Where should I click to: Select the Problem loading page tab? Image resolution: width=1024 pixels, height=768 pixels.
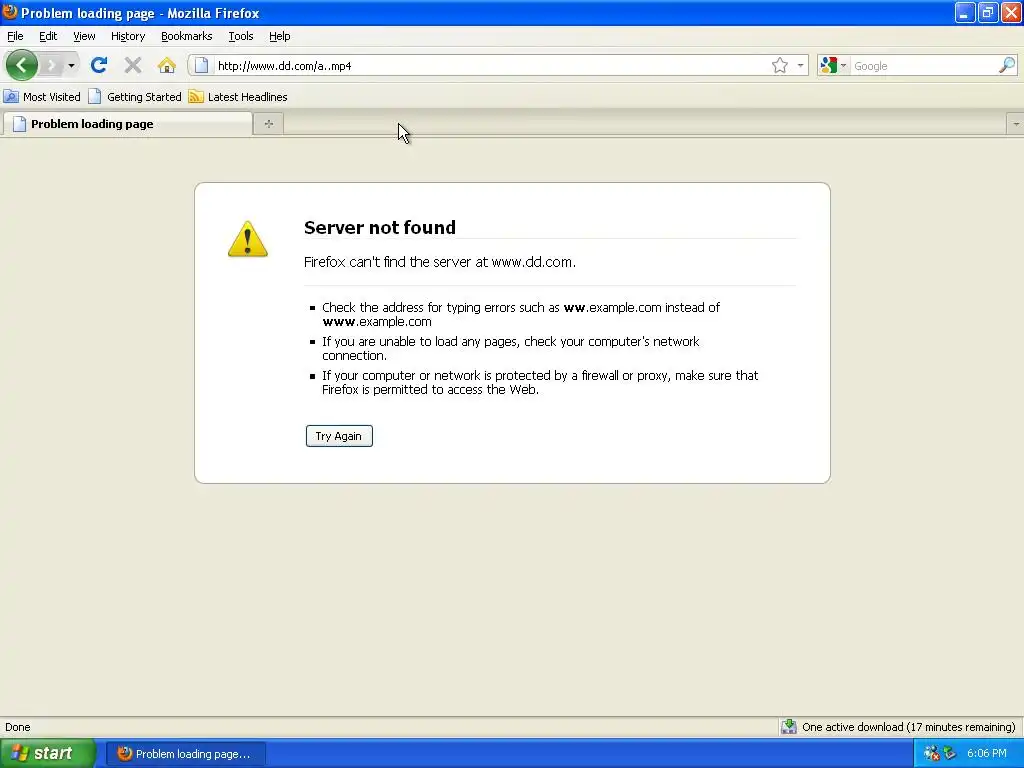127,123
